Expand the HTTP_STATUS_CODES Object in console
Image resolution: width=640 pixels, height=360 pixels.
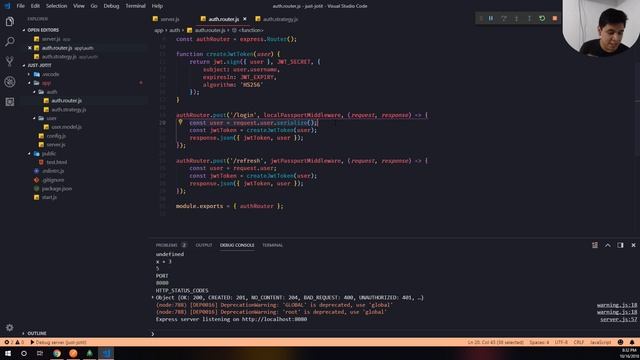click(153, 298)
